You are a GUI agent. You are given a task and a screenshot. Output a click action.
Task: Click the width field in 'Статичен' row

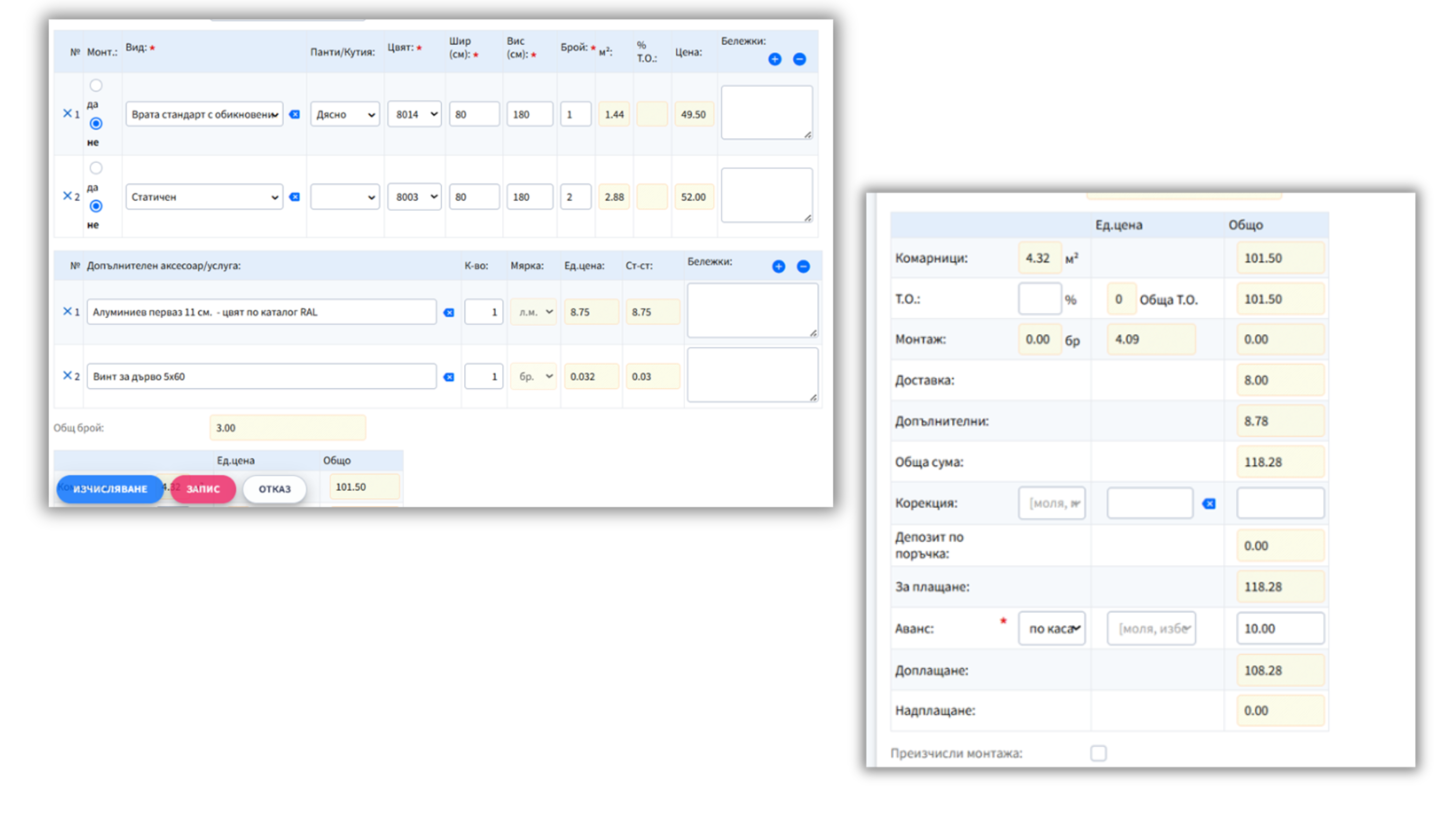[474, 197]
